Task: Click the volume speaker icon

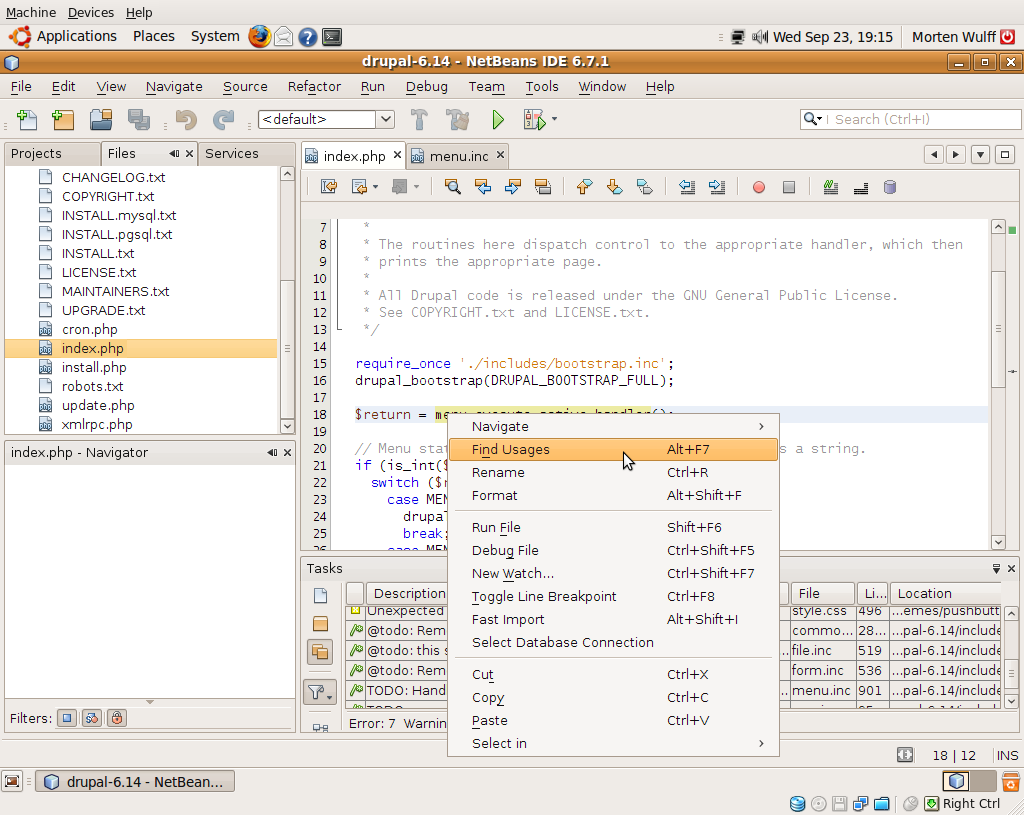Action: click(759, 37)
